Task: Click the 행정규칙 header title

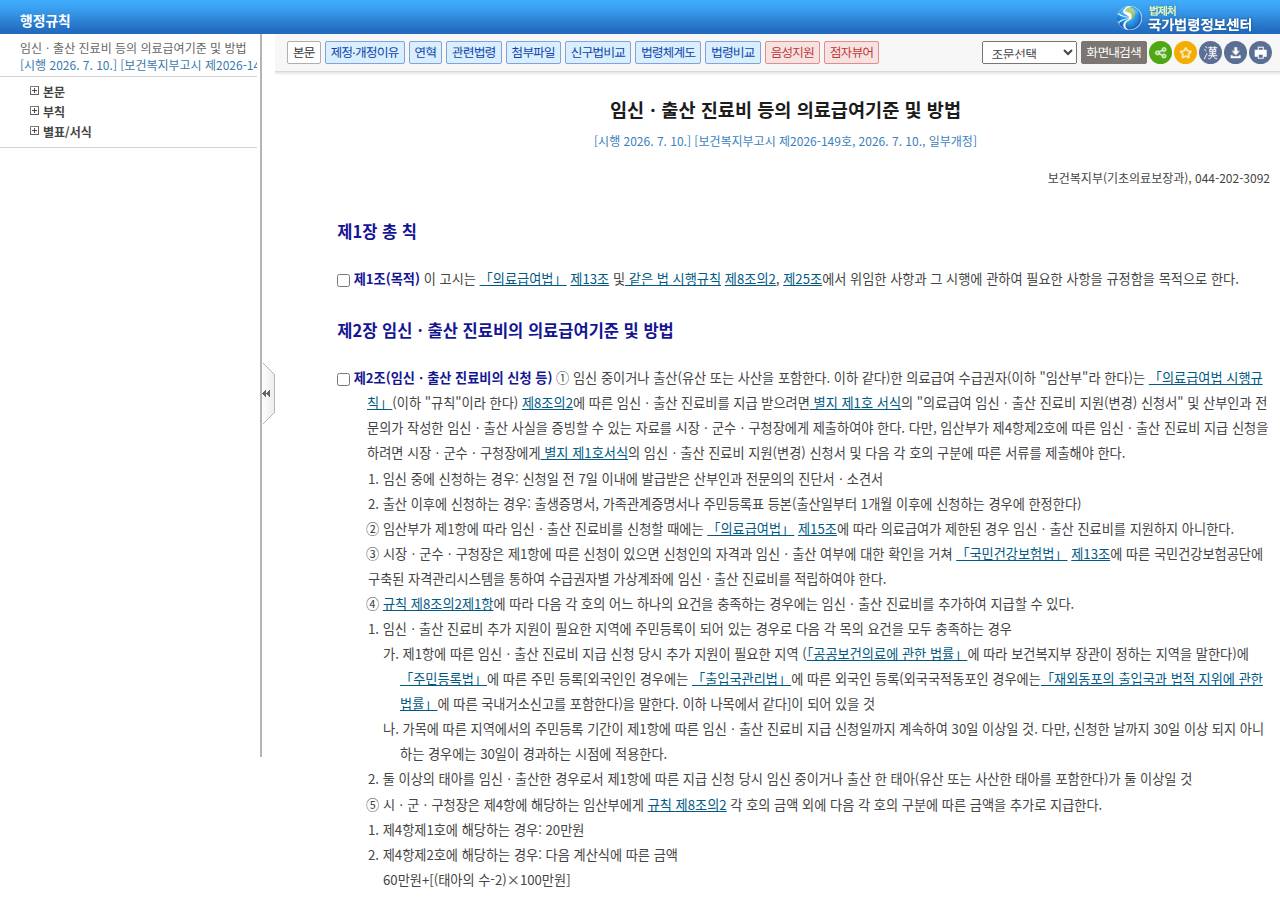Action: tap(45, 21)
